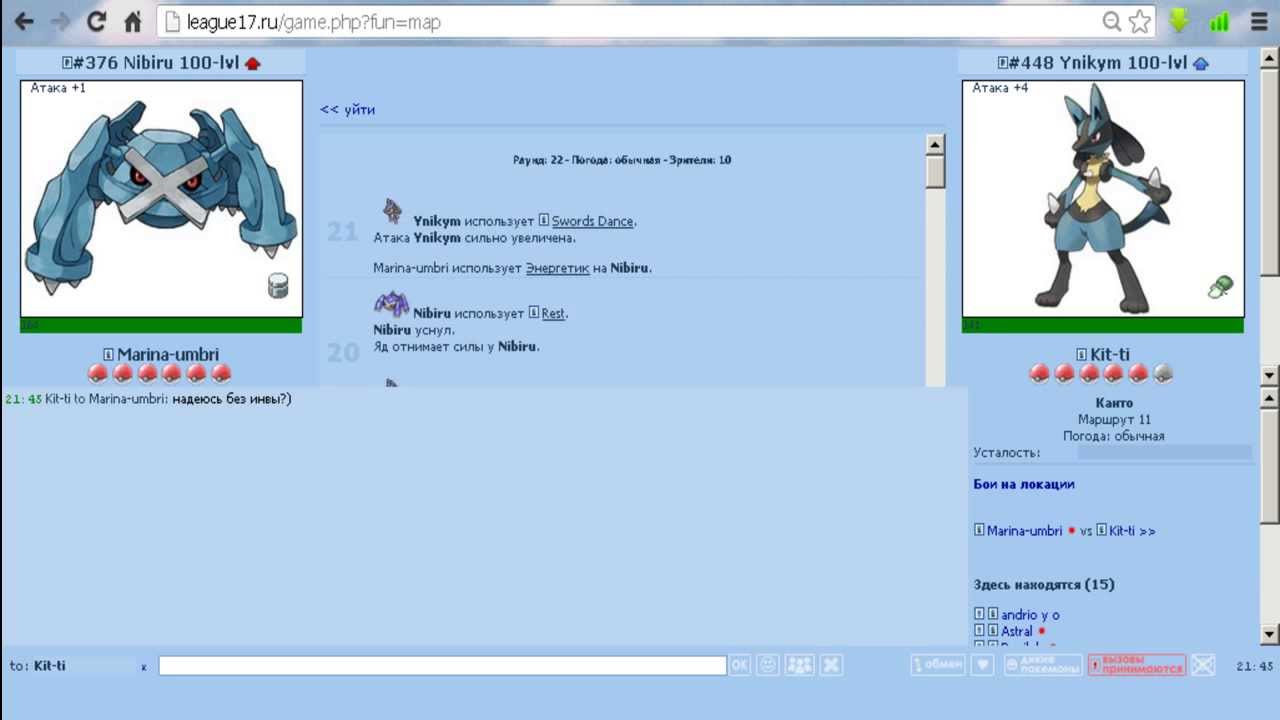Click the info icon right before Astral

tap(993, 631)
